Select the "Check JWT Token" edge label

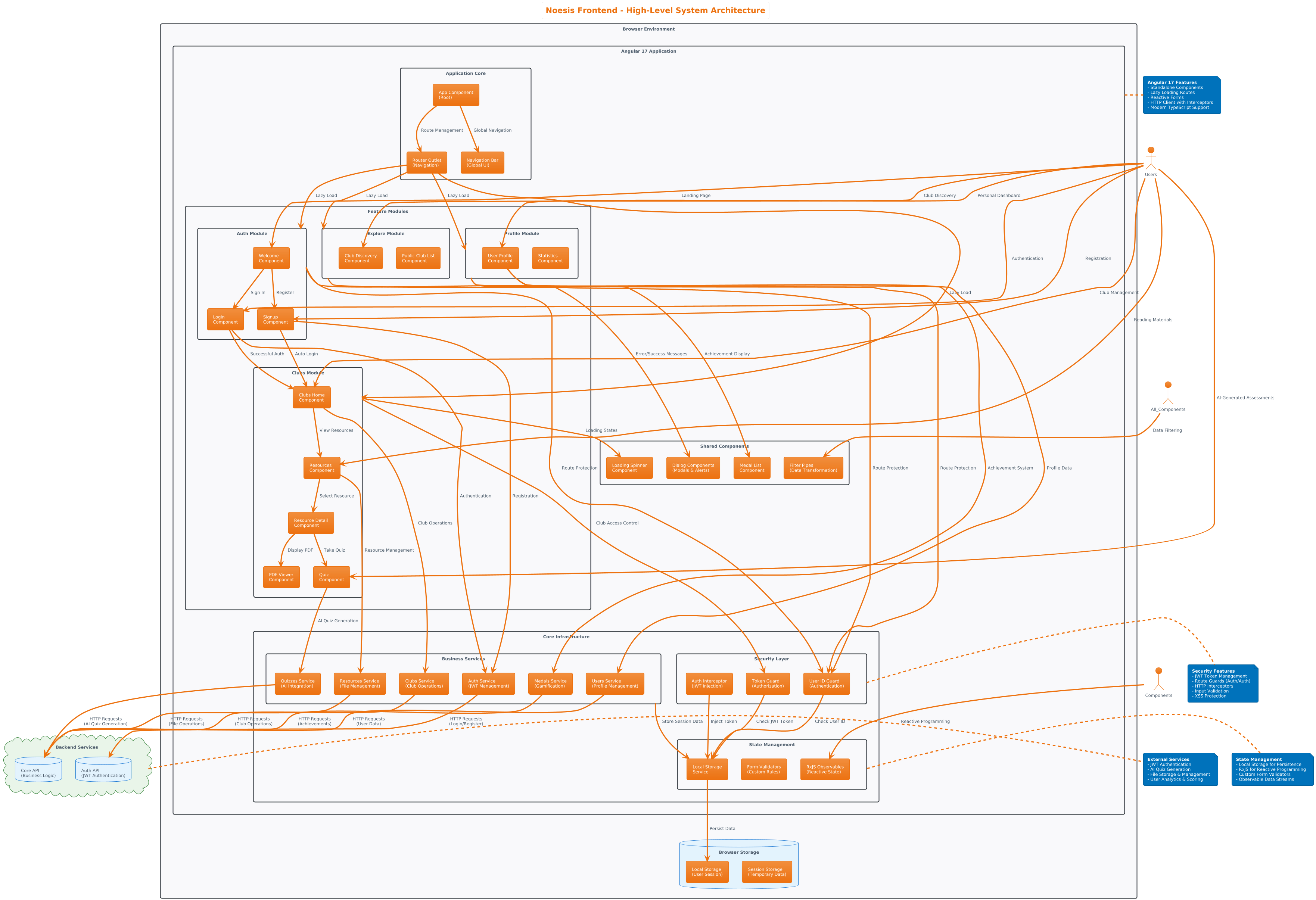point(775,721)
